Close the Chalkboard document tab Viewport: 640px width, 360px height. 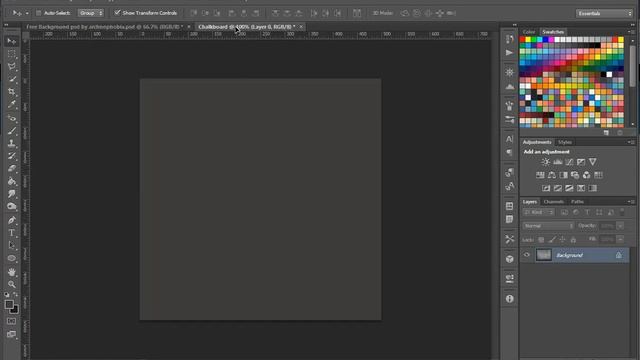pos(301,27)
